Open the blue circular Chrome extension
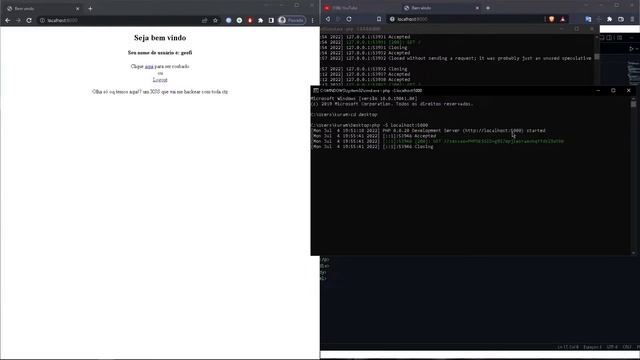 click(x=229, y=20)
